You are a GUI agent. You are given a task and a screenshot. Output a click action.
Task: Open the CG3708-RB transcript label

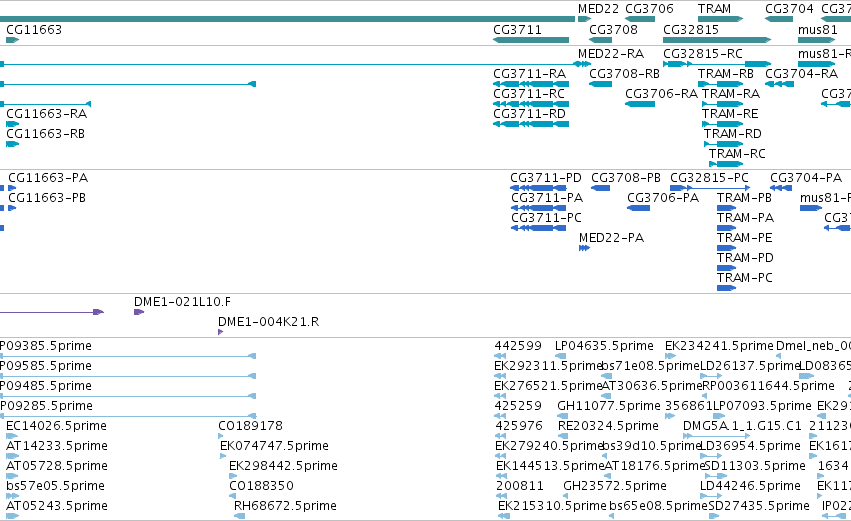(x=624, y=74)
